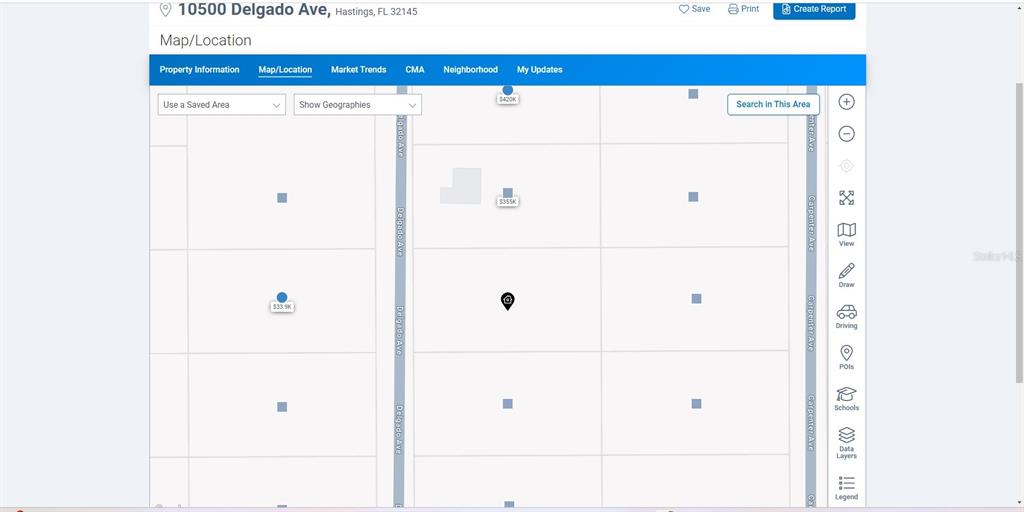Open the Driving directions tool
The image size is (1024, 512).
[x=846, y=316]
